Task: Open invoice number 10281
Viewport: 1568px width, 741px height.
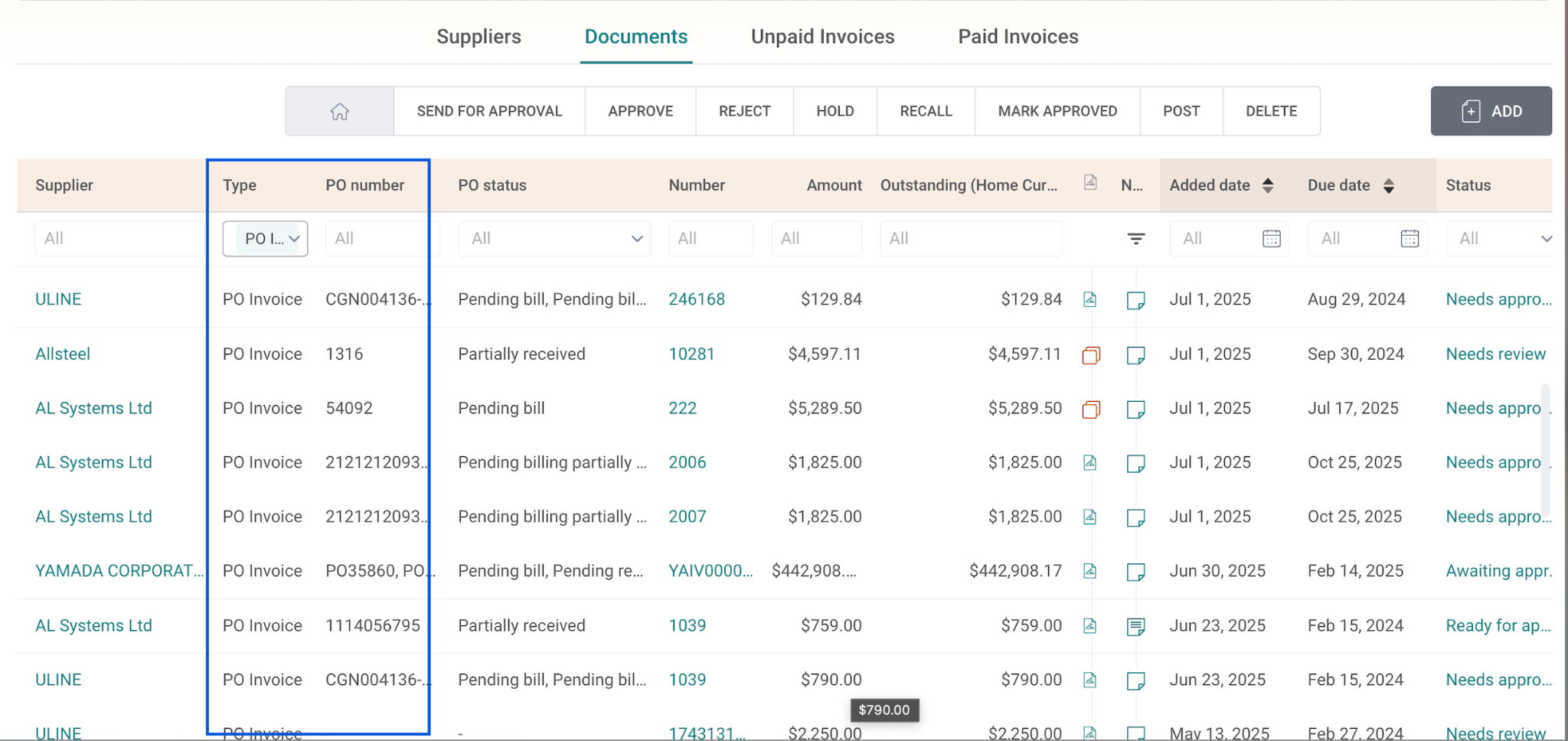Action: click(x=691, y=354)
